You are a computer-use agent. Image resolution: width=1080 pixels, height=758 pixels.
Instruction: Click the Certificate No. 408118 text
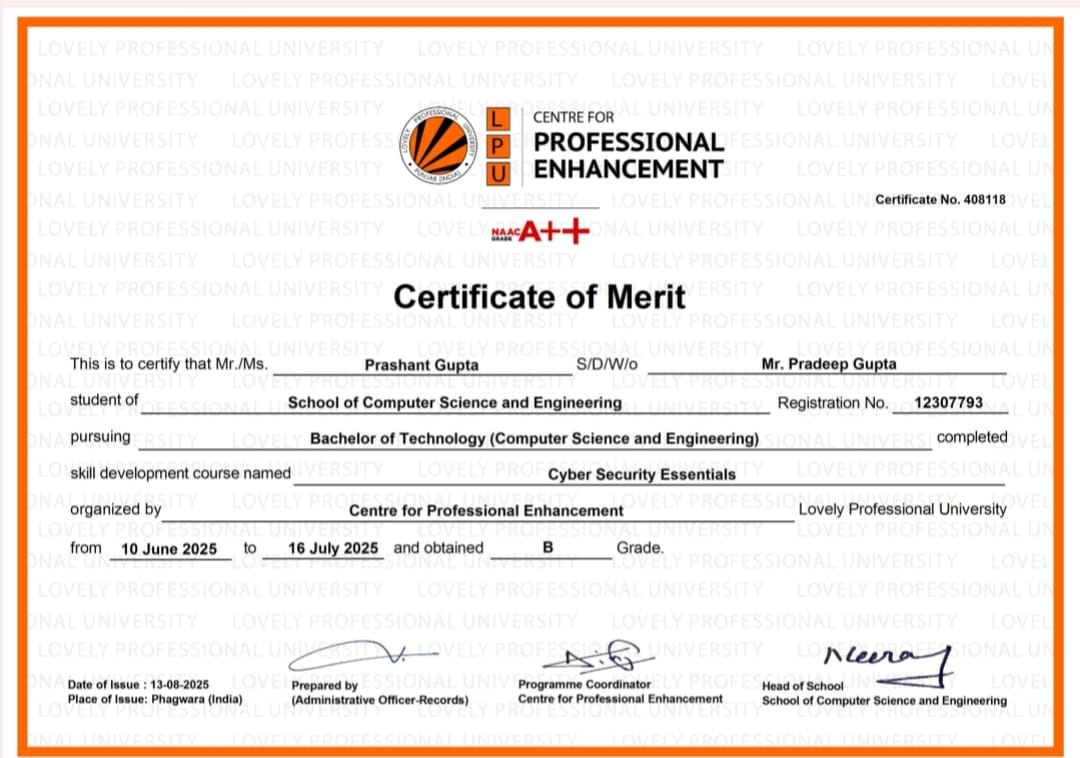pos(940,199)
